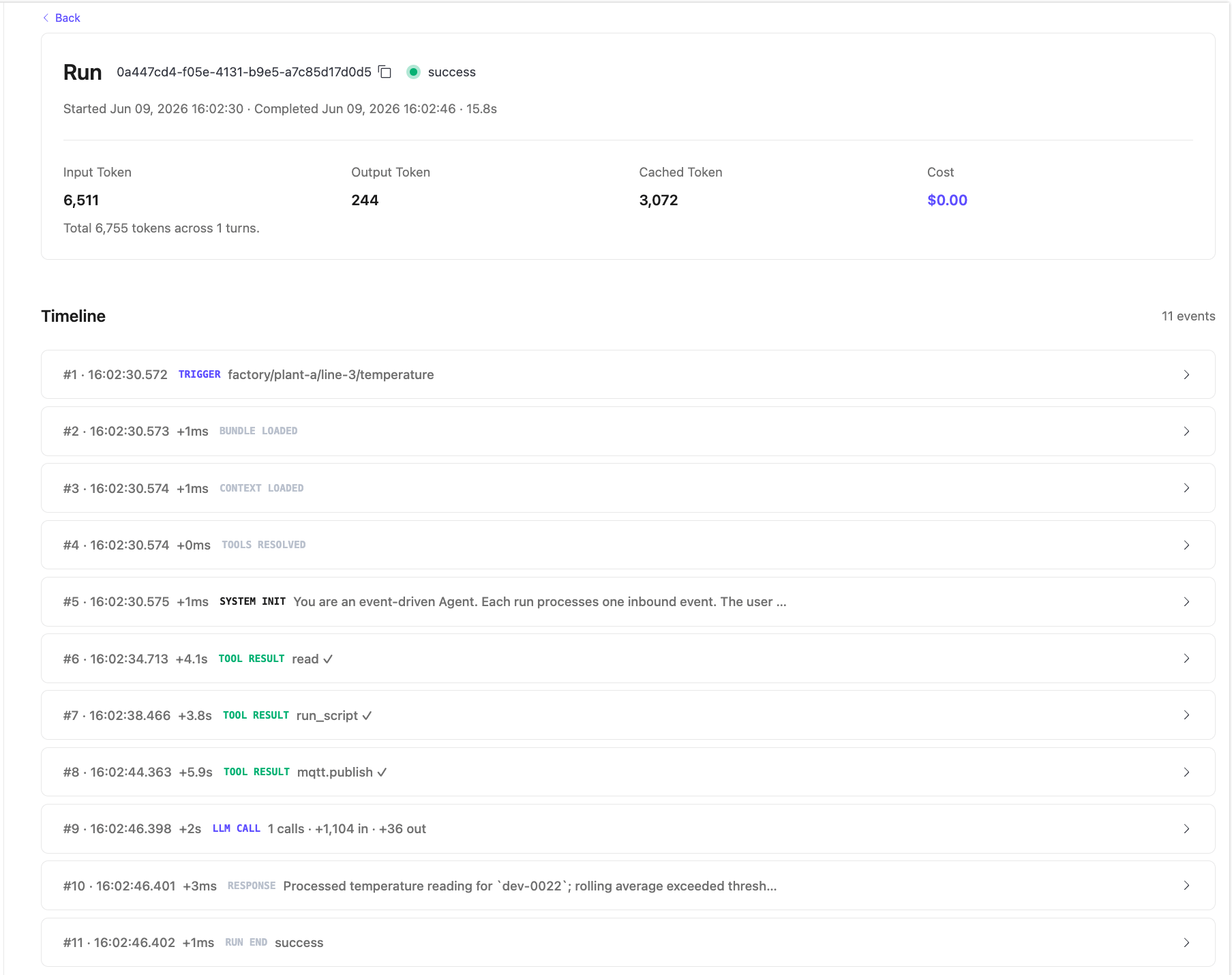
Task: Click the success status label near run ID
Action: coord(452,72)
